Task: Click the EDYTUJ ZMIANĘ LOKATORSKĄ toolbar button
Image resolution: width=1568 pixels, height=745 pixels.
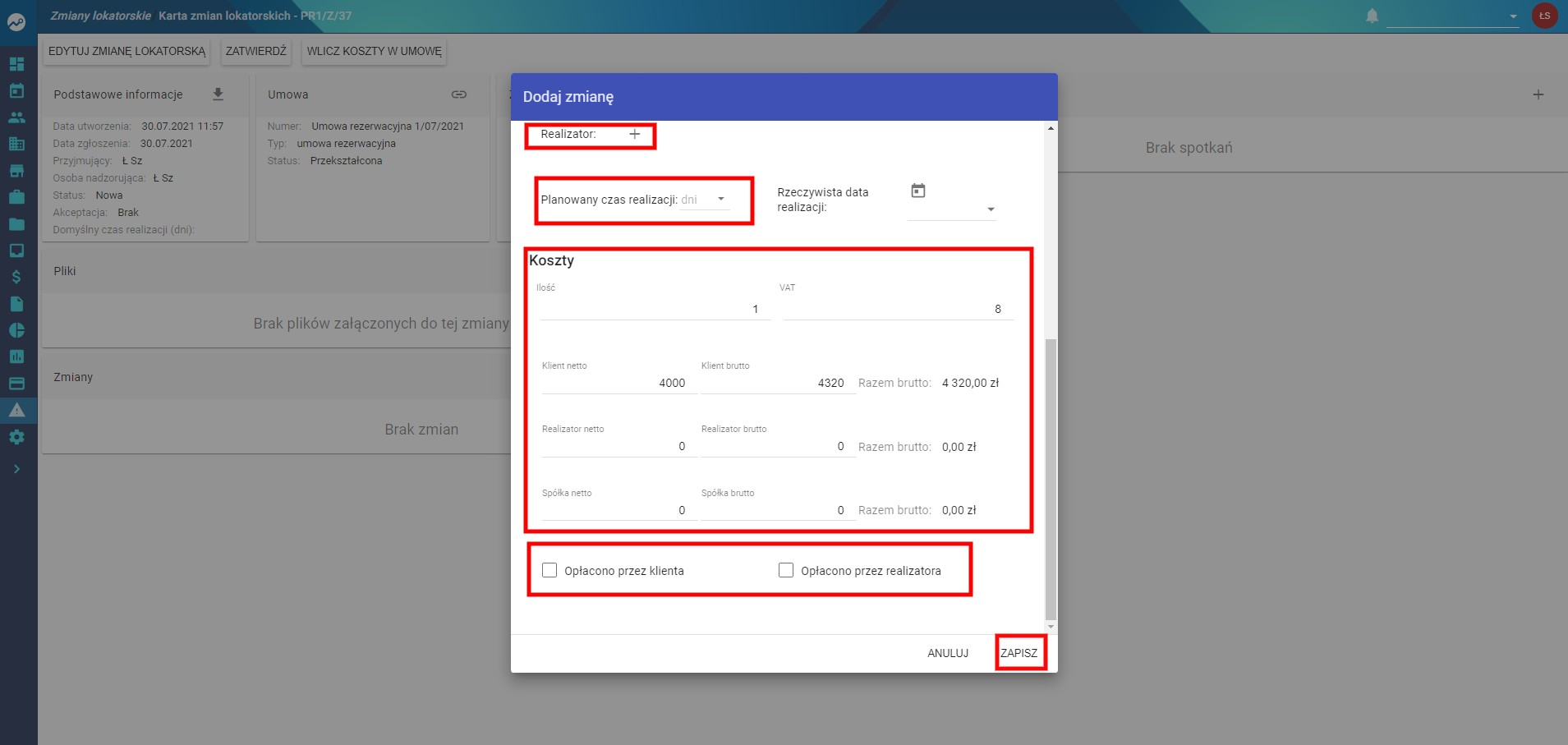Action: pyautogui.click(x=126, y=51)
